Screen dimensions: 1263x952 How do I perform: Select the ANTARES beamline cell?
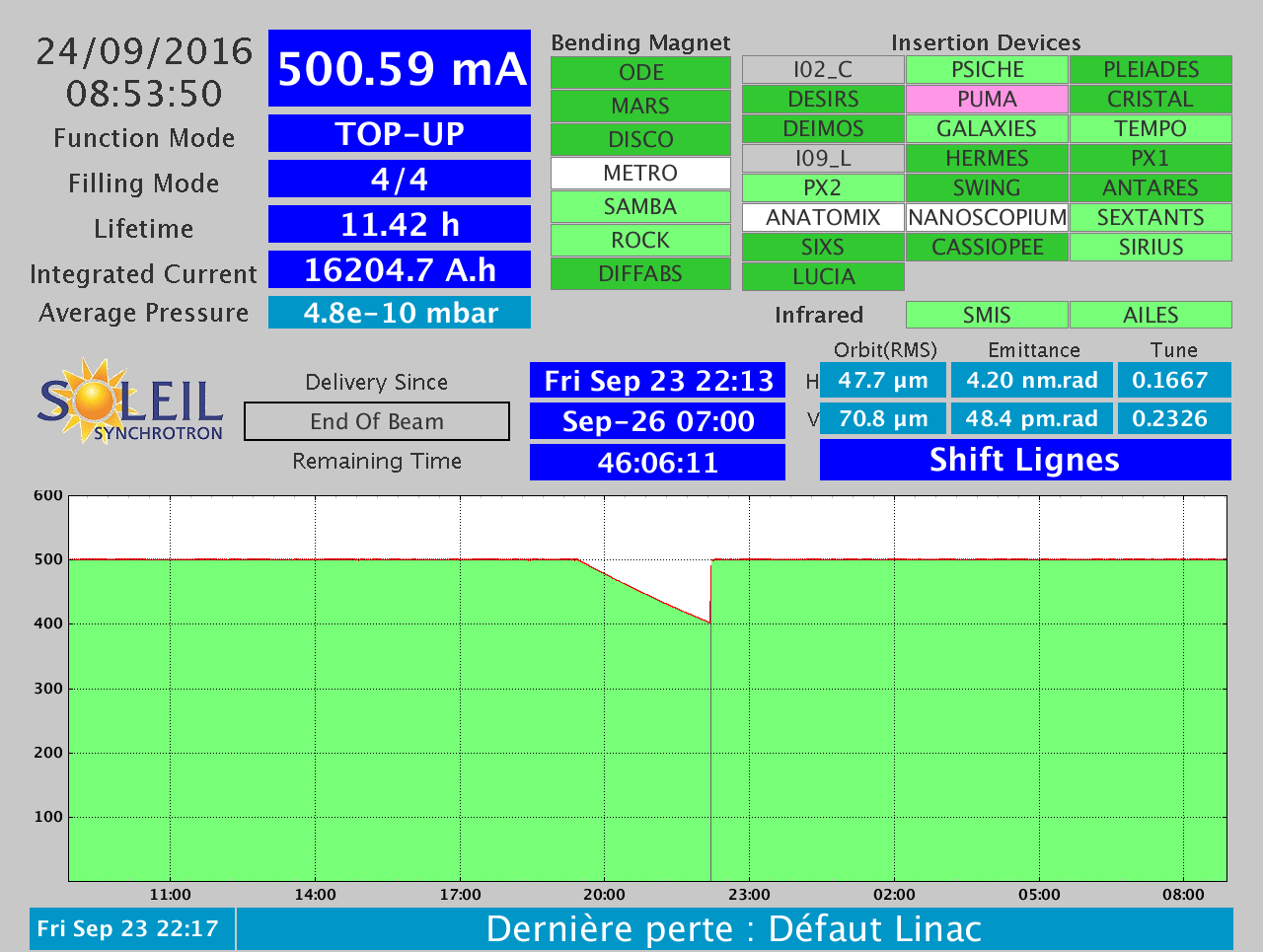[1151, 188]
